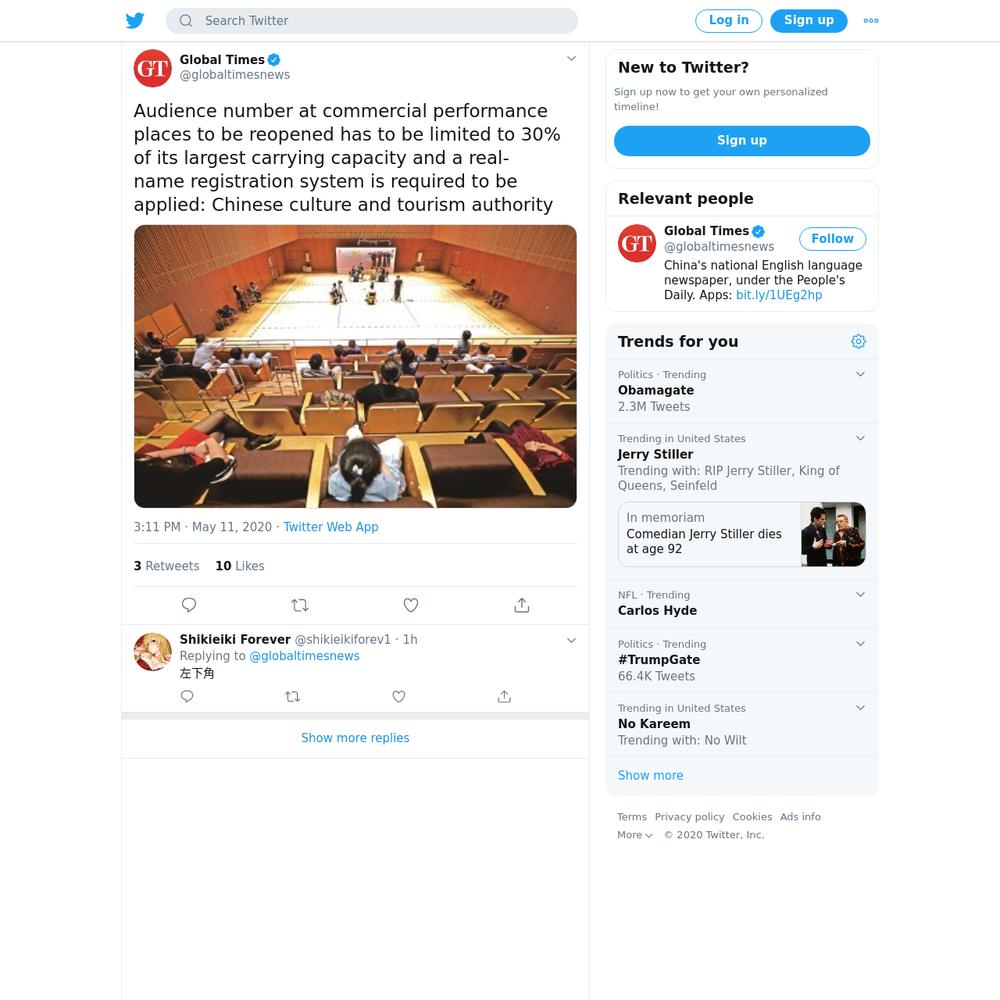Open Trends settings gear icon
1000x1000 pixels.
(x=858, y=341)
